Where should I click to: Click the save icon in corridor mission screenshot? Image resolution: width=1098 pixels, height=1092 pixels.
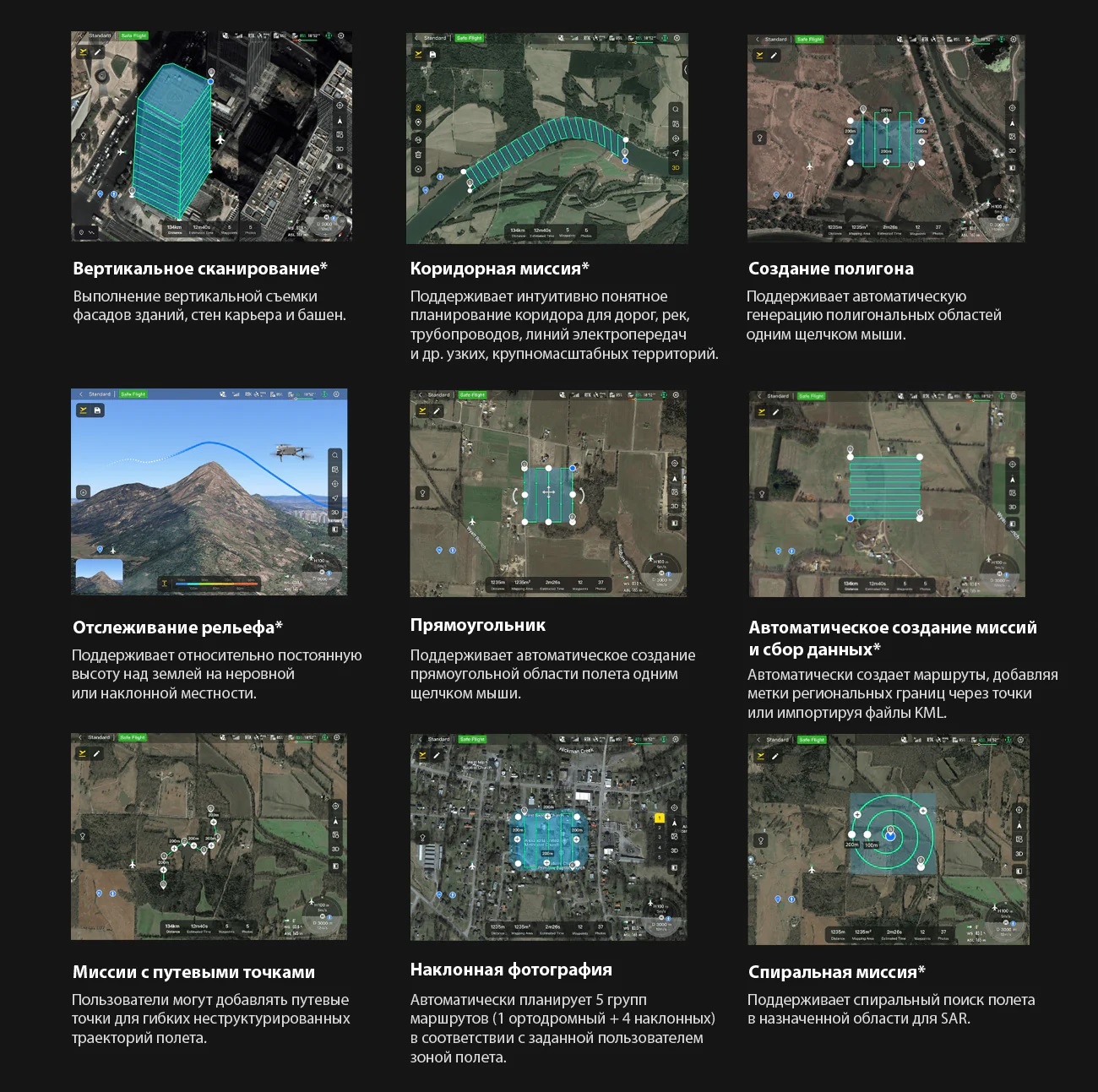click(432, 54)
